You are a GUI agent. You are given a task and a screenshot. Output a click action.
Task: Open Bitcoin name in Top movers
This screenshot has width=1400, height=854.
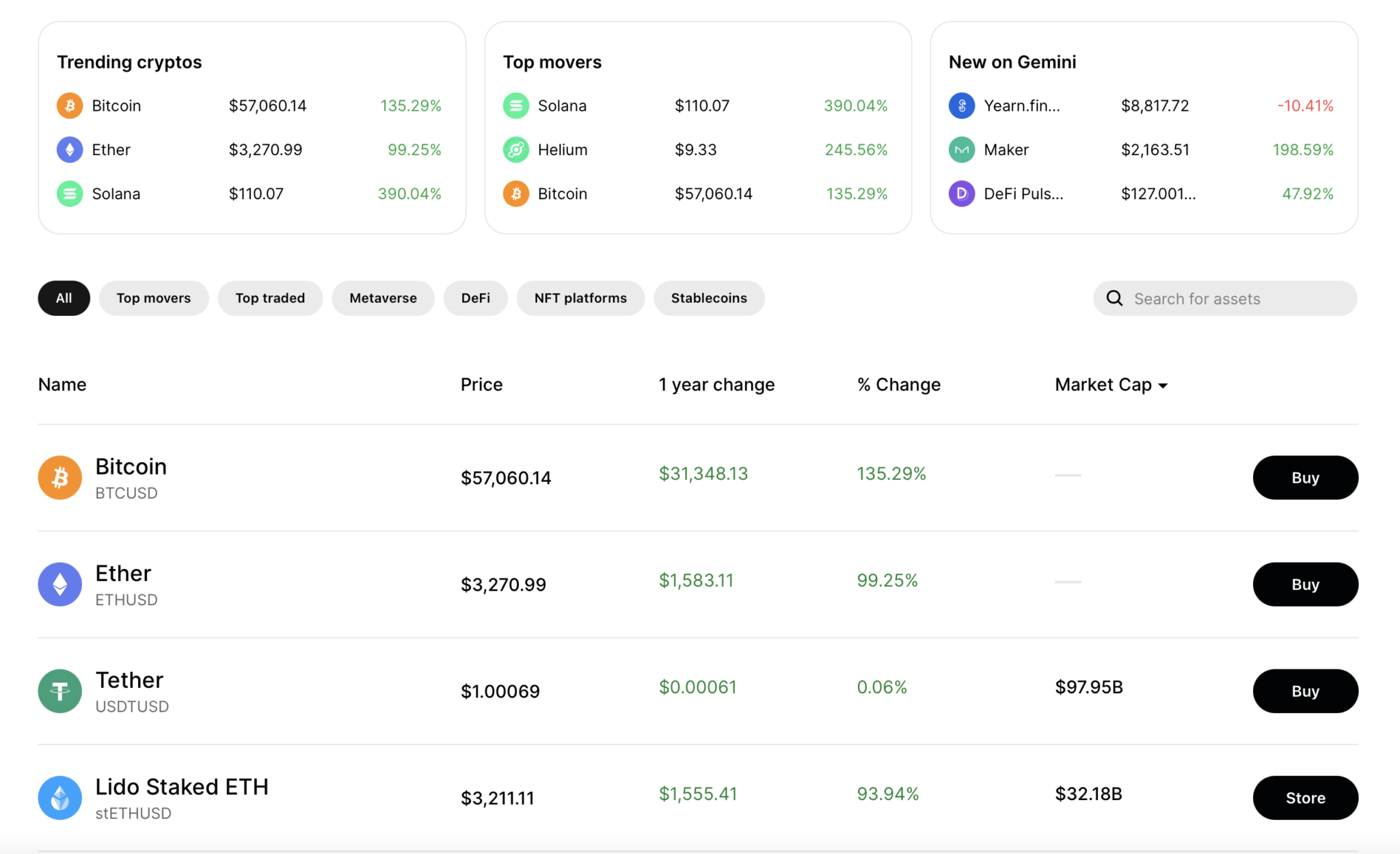pos(563,194)
